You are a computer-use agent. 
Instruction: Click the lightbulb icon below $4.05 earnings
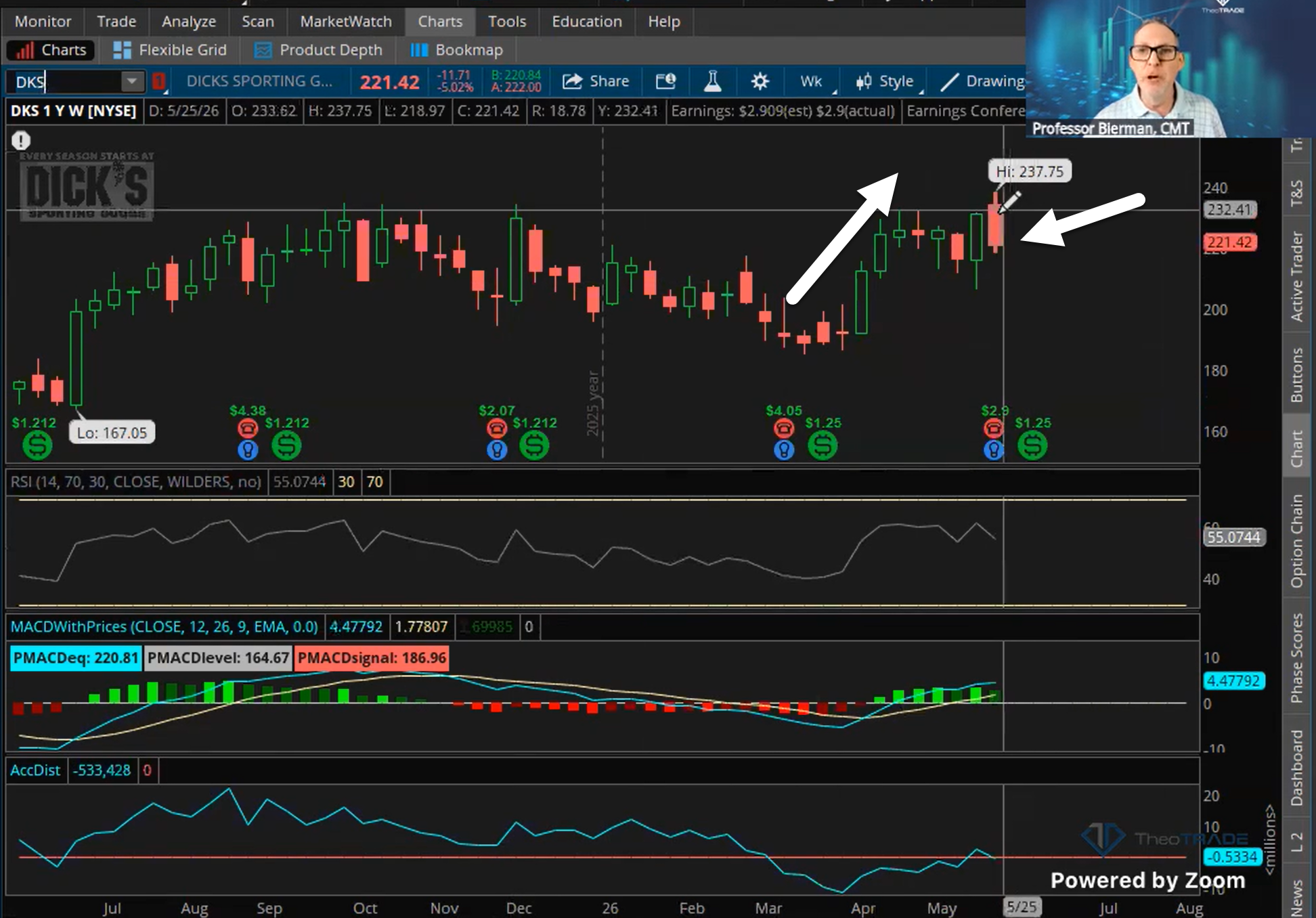tap(784, 450)
